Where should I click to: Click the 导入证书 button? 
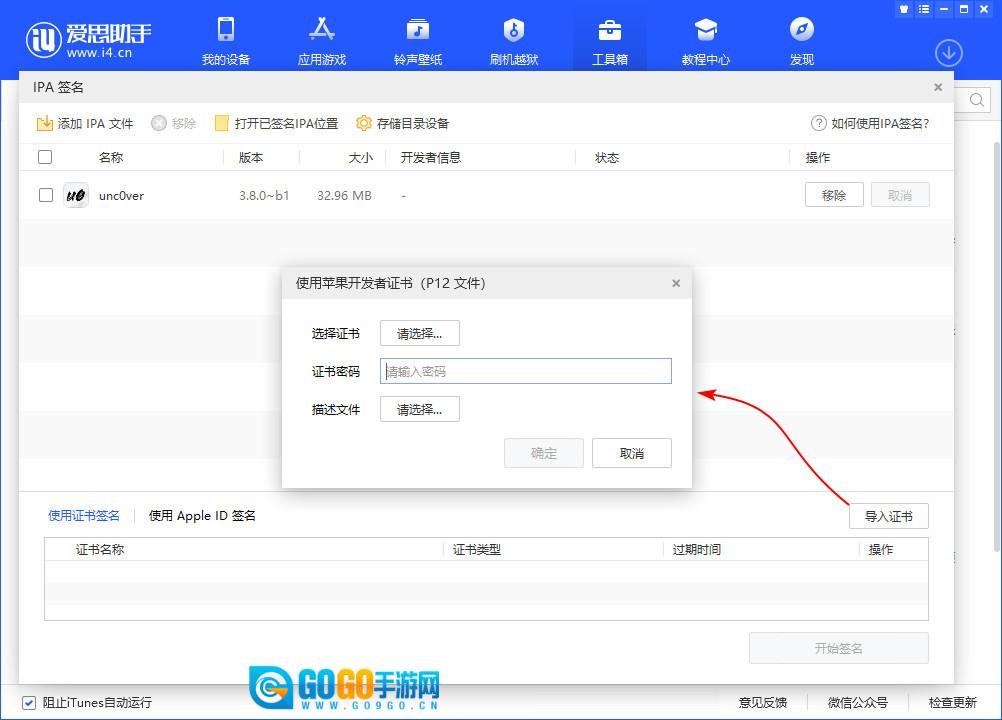click(x=888, y=517)
